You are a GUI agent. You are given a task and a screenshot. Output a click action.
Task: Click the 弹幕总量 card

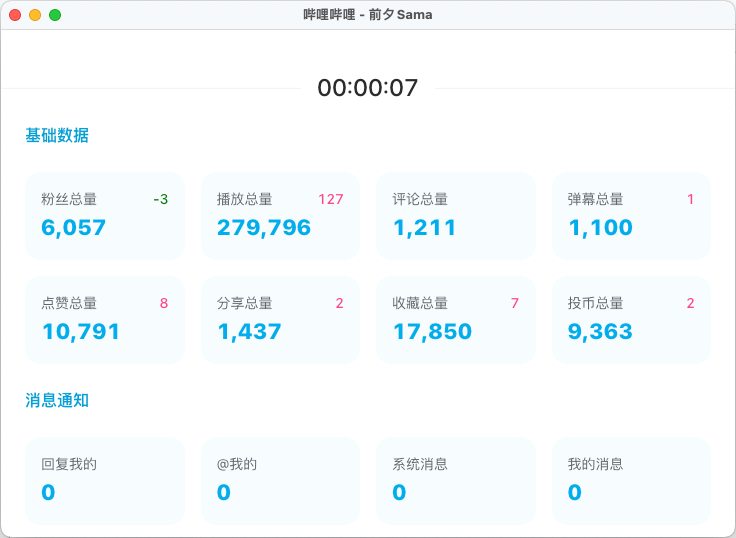point(630,215)
